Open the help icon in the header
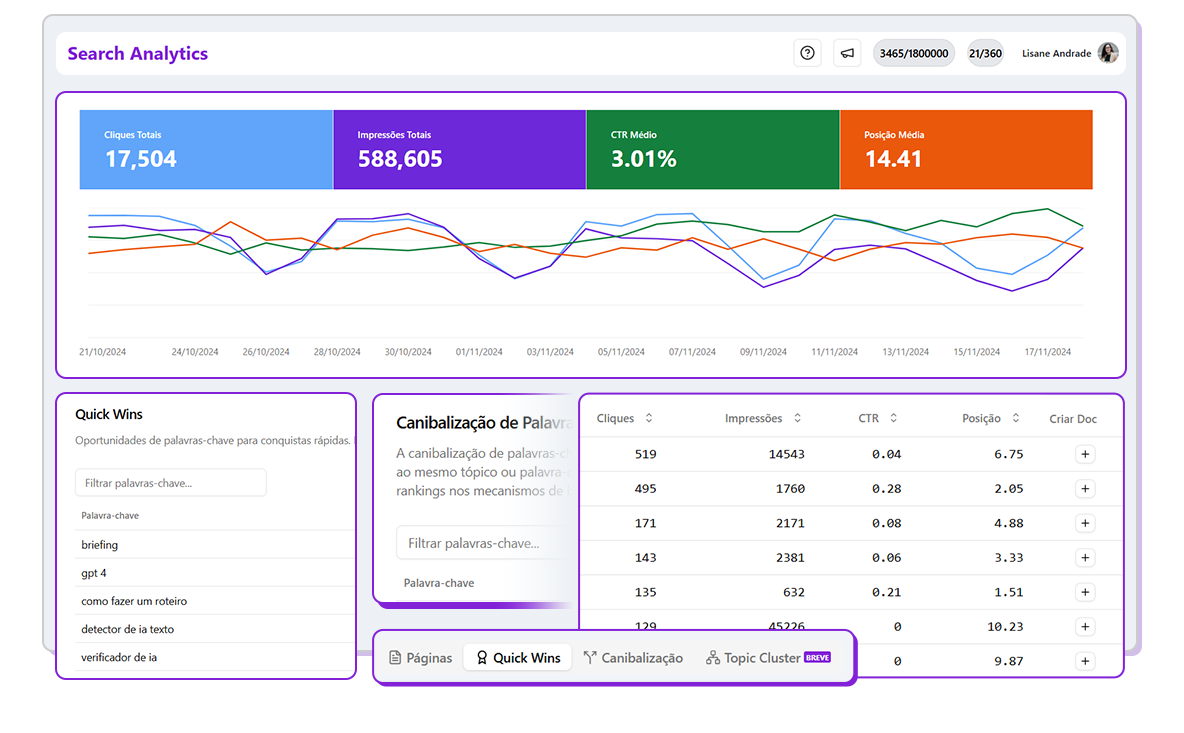Screen dimensions: 1184x733 tap(807, 52)
